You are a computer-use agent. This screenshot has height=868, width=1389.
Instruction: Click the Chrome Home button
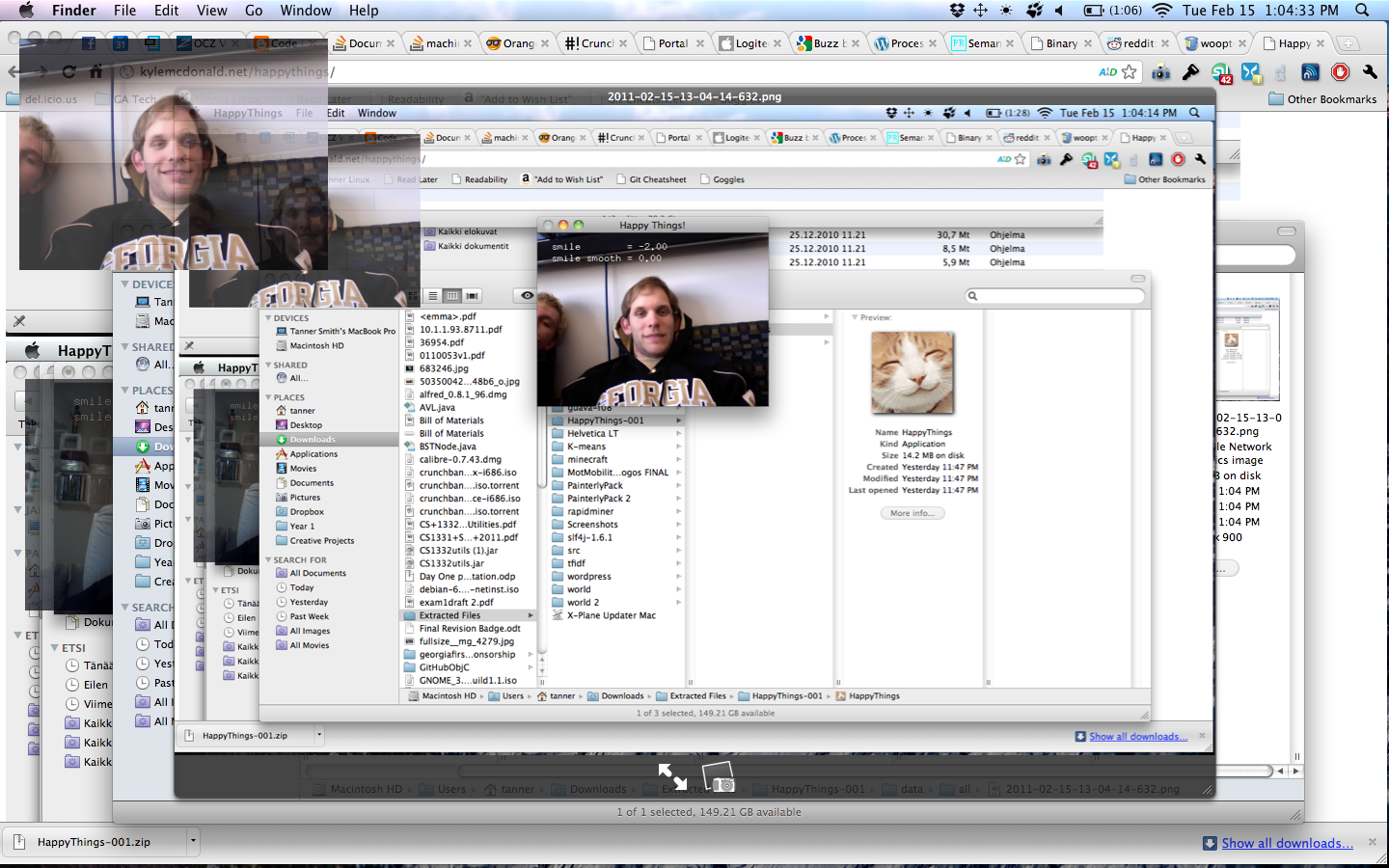click(96, 72)
